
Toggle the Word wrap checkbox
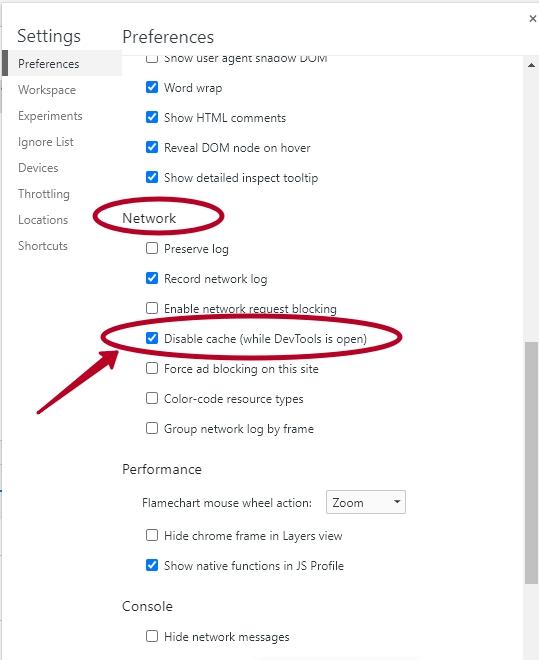click(152, 87)
